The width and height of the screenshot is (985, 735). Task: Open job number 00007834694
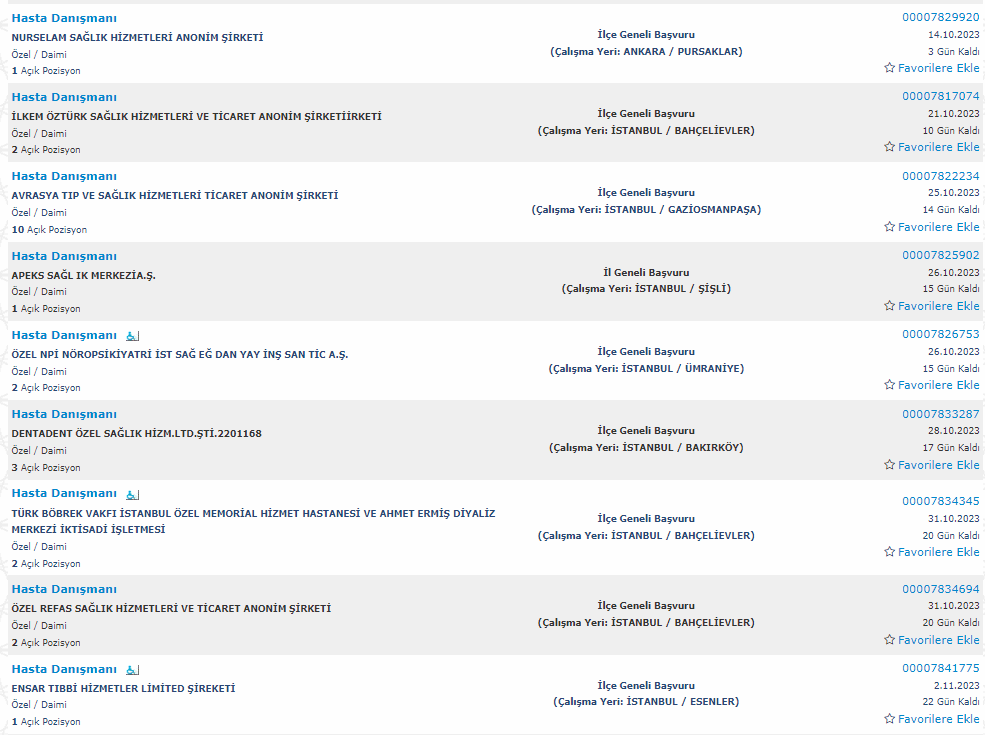940,589
